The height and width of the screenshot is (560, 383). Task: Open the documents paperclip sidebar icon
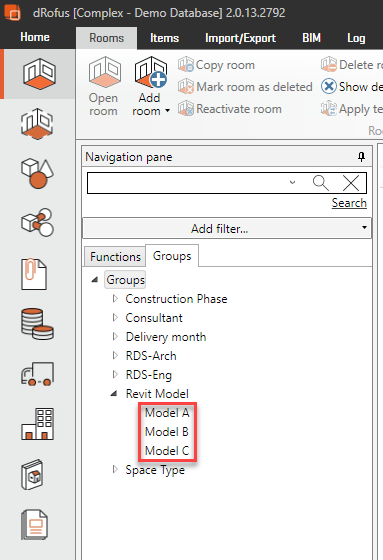click(x=34, y=274)
